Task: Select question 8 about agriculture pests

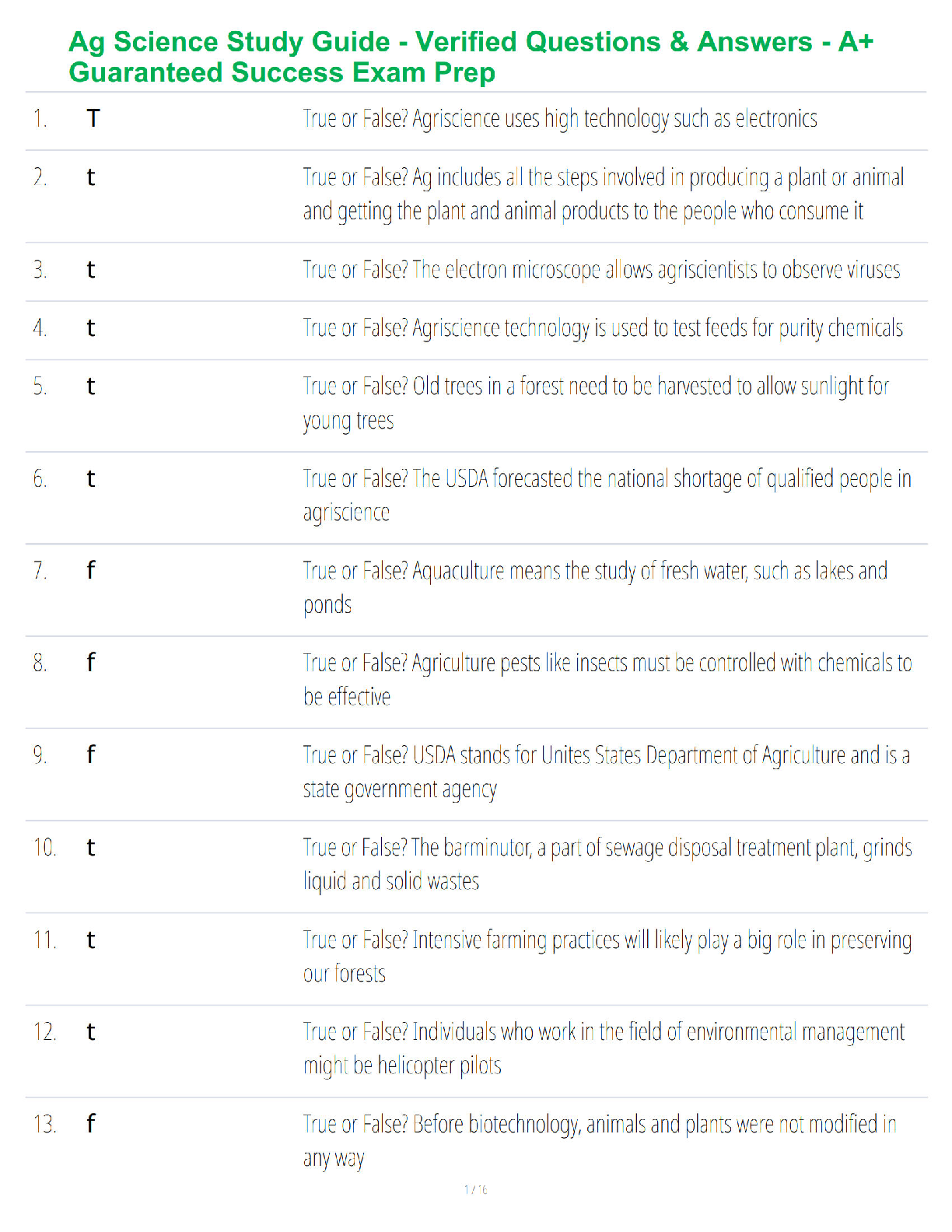Action: [607, 680]
